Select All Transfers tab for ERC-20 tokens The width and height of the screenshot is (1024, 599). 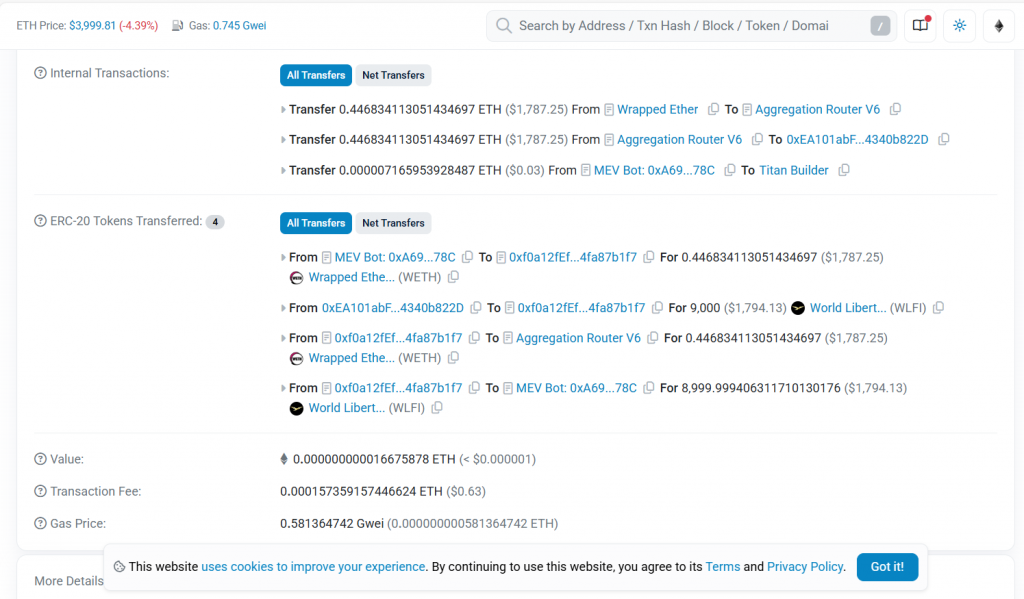pyautogui.click(x=316, y=223)
